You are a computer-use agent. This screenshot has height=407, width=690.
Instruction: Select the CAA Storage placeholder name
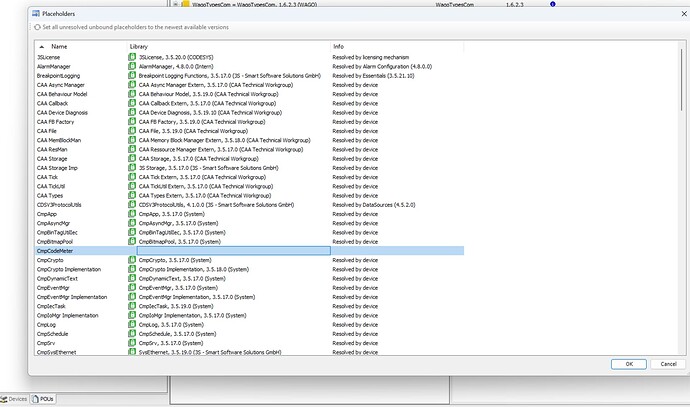pyautogui.click(x=52, y=159)
